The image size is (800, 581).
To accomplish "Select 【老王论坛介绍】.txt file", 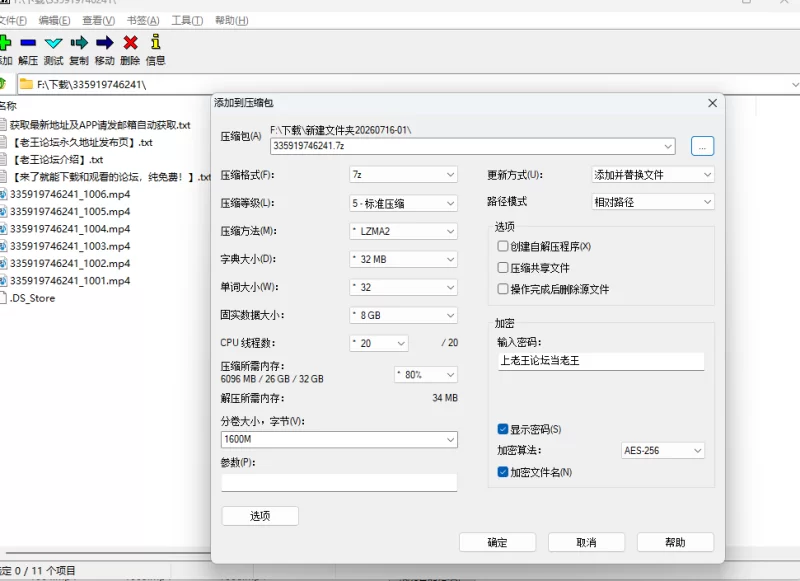I will click(56, 160).
